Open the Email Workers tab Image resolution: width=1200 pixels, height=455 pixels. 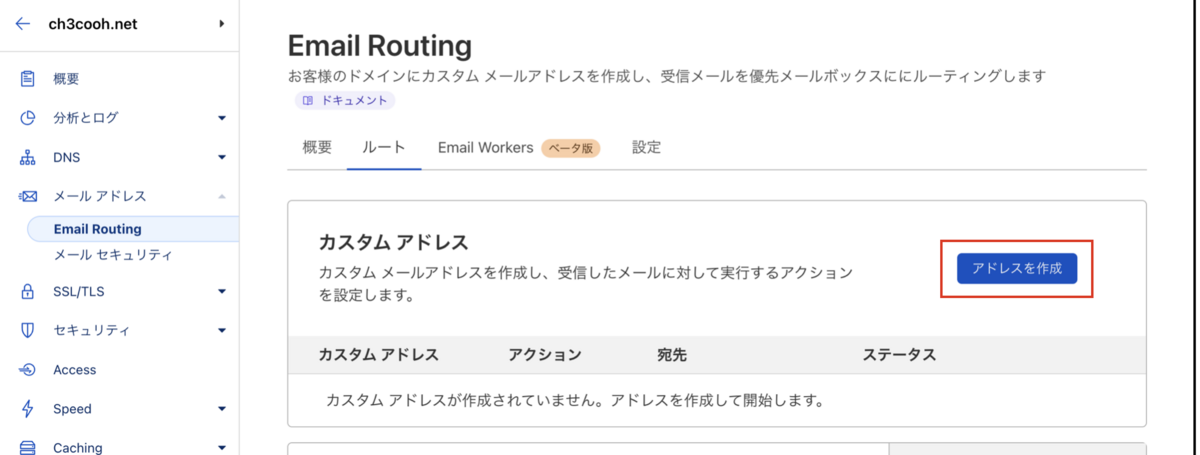click(485, 148)
